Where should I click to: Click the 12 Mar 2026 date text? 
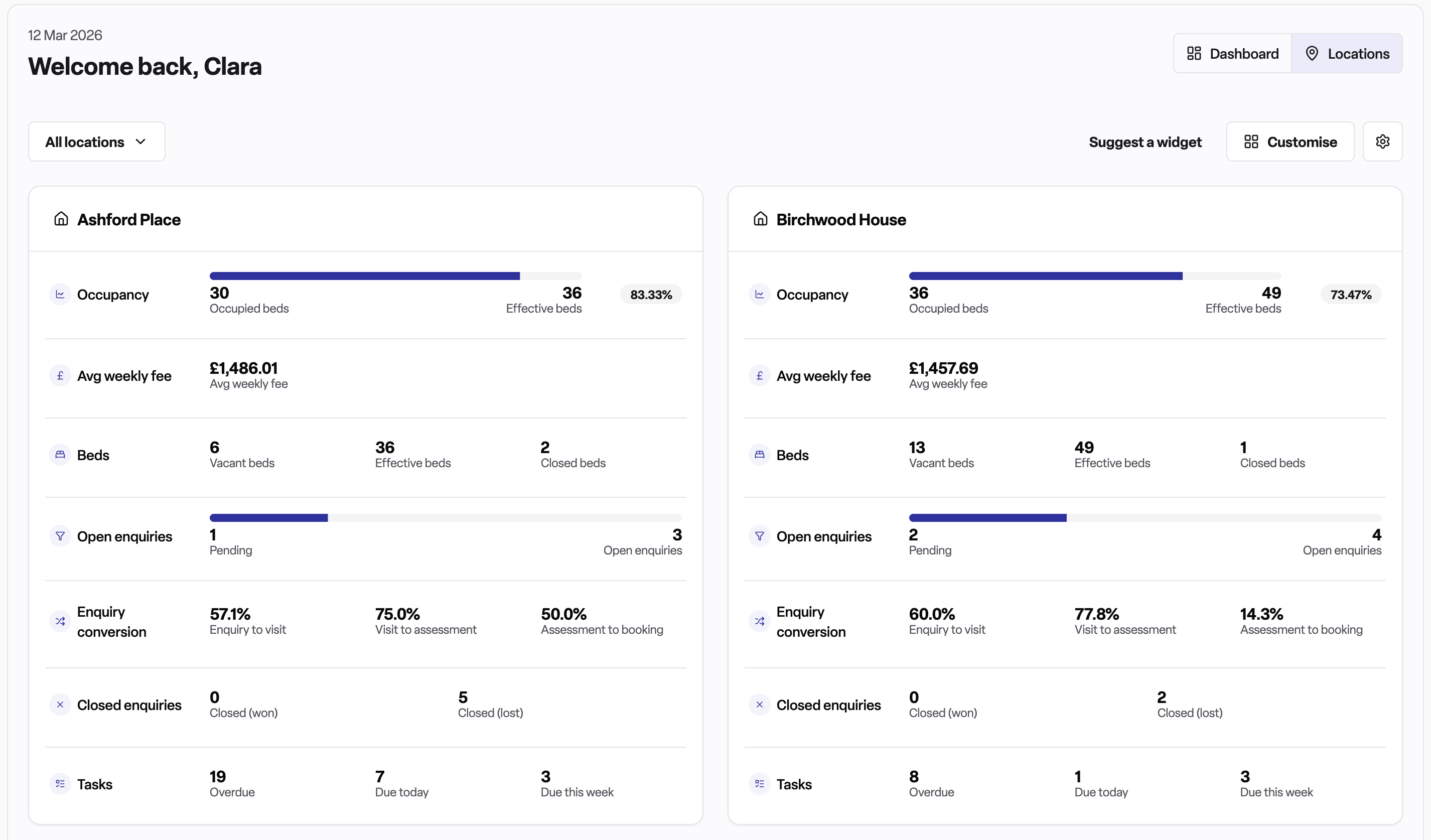point(65,35)
